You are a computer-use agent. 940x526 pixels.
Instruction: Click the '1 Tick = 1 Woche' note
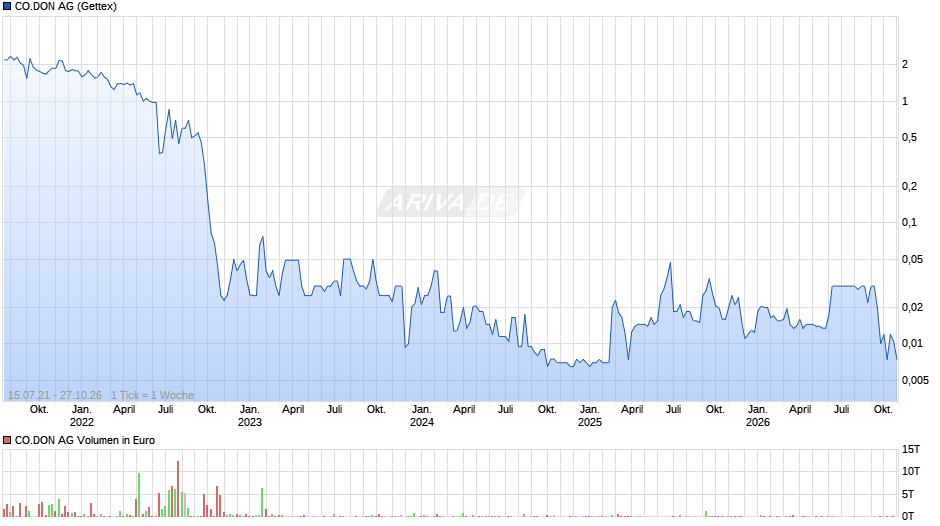click(152, 395)
